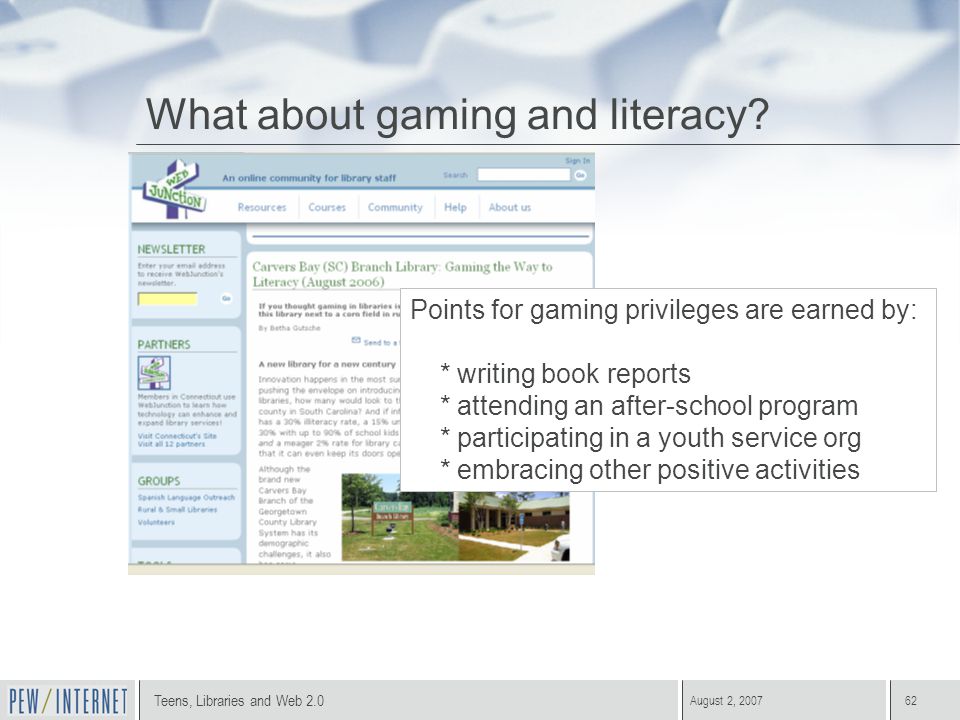This screenshot has height=720, width=960.
Task: Click the GROUPS sidebar heading
Action: click(x=159, y=481)
